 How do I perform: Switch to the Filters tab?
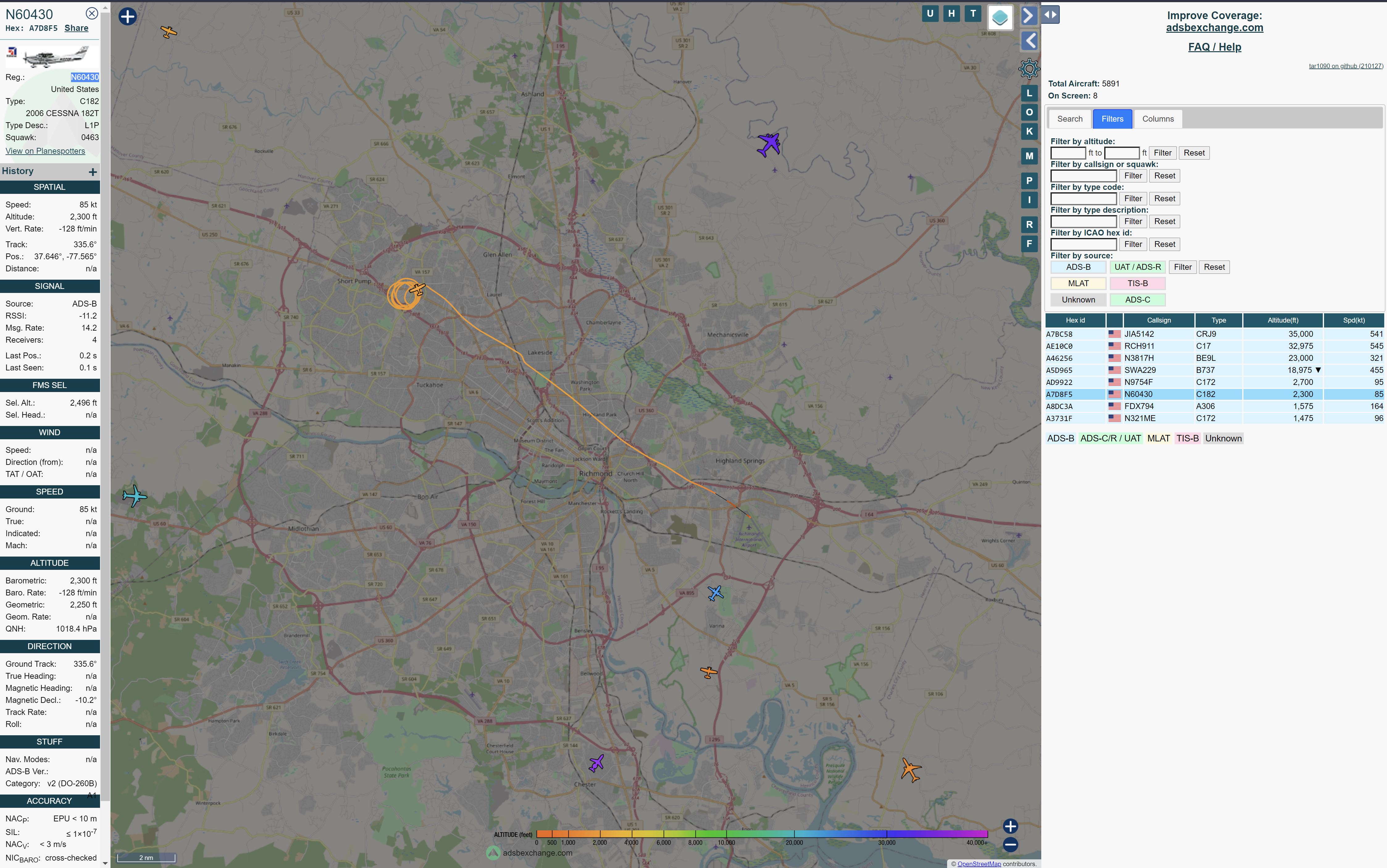(x=1112, y=119)
